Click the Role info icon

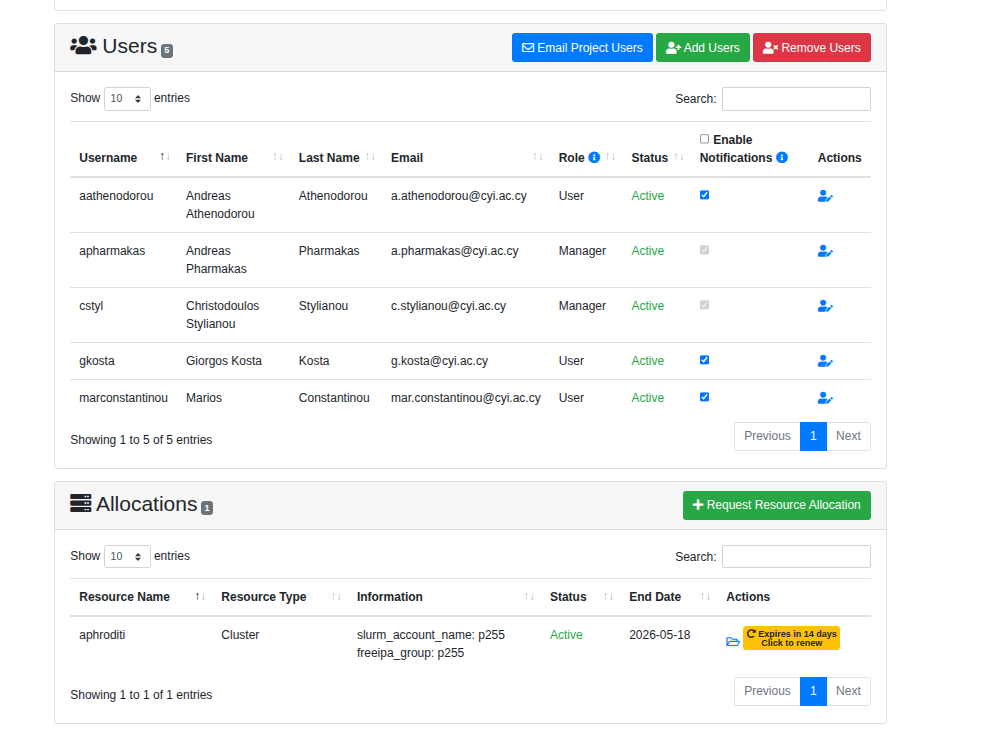(594, 157)
